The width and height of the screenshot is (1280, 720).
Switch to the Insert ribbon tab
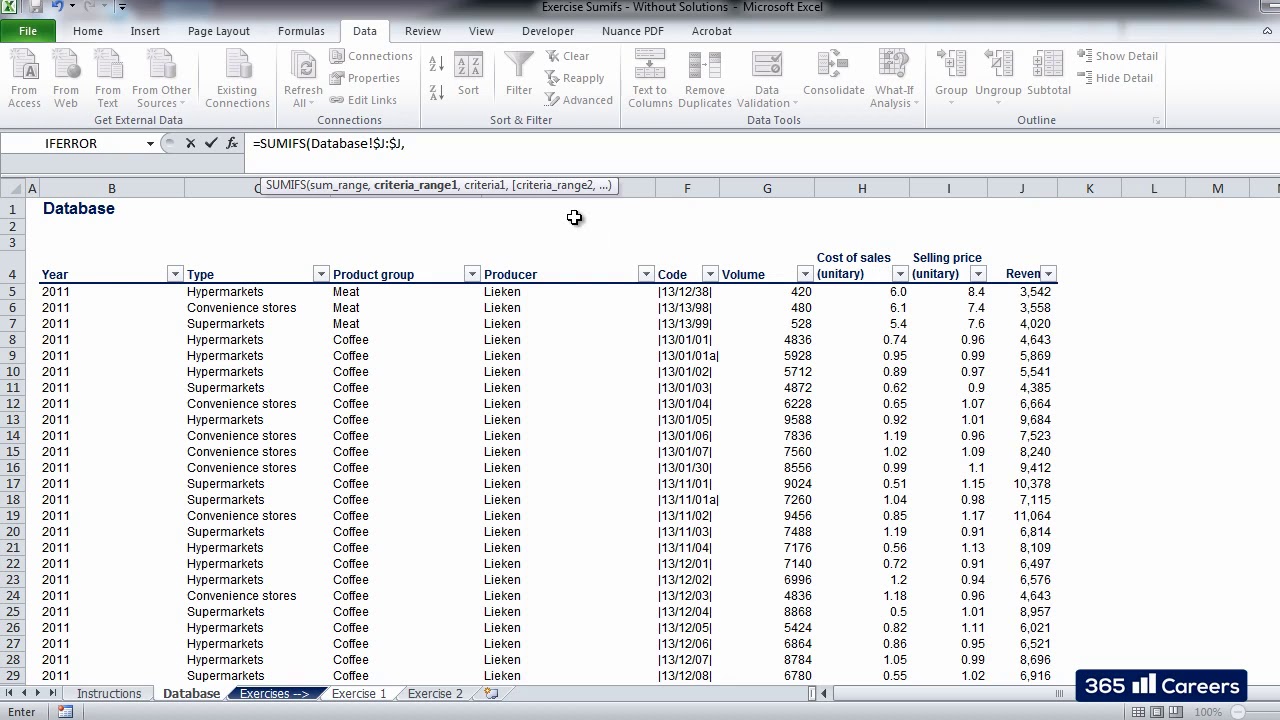tap(145, 31)
